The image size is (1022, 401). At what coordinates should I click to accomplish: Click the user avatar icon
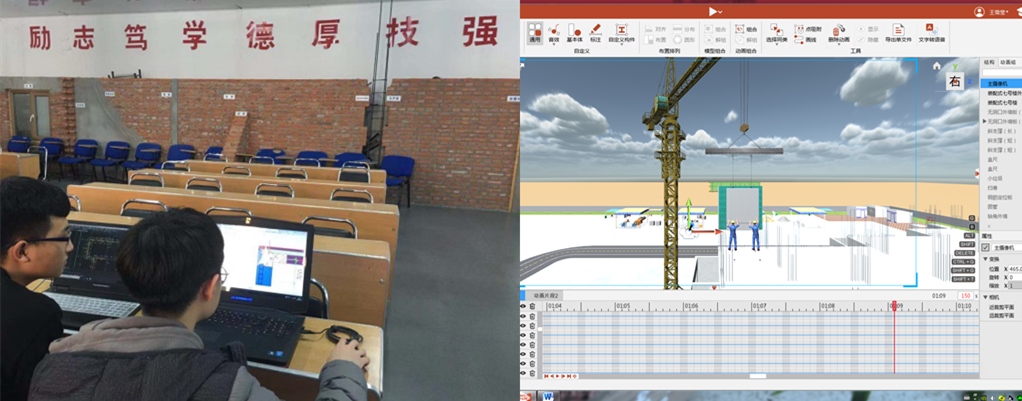tap(979, 12)
